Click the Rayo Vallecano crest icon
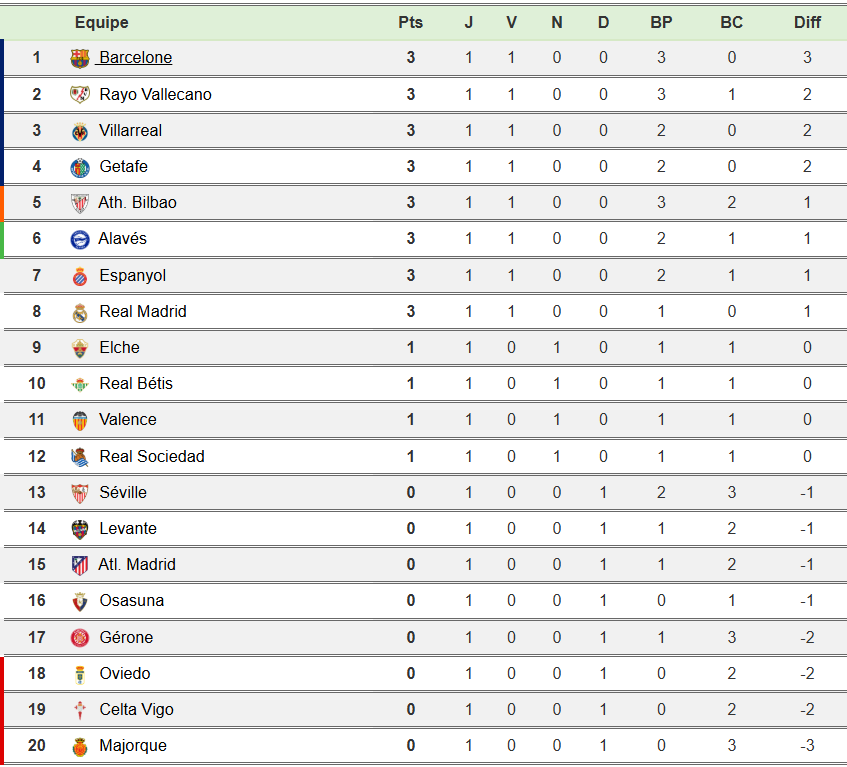This screenshot has width=847, height=767. point(80,95)
